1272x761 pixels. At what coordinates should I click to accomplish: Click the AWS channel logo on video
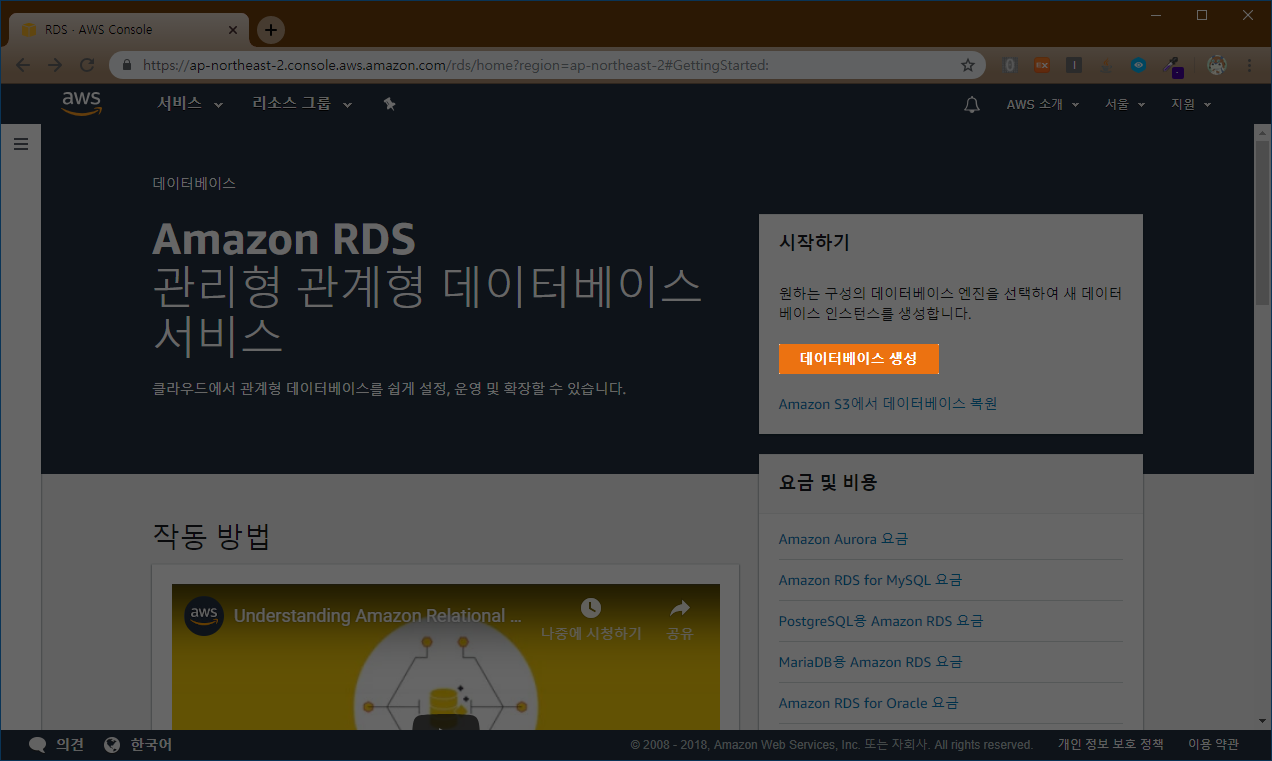pos(204,615)
